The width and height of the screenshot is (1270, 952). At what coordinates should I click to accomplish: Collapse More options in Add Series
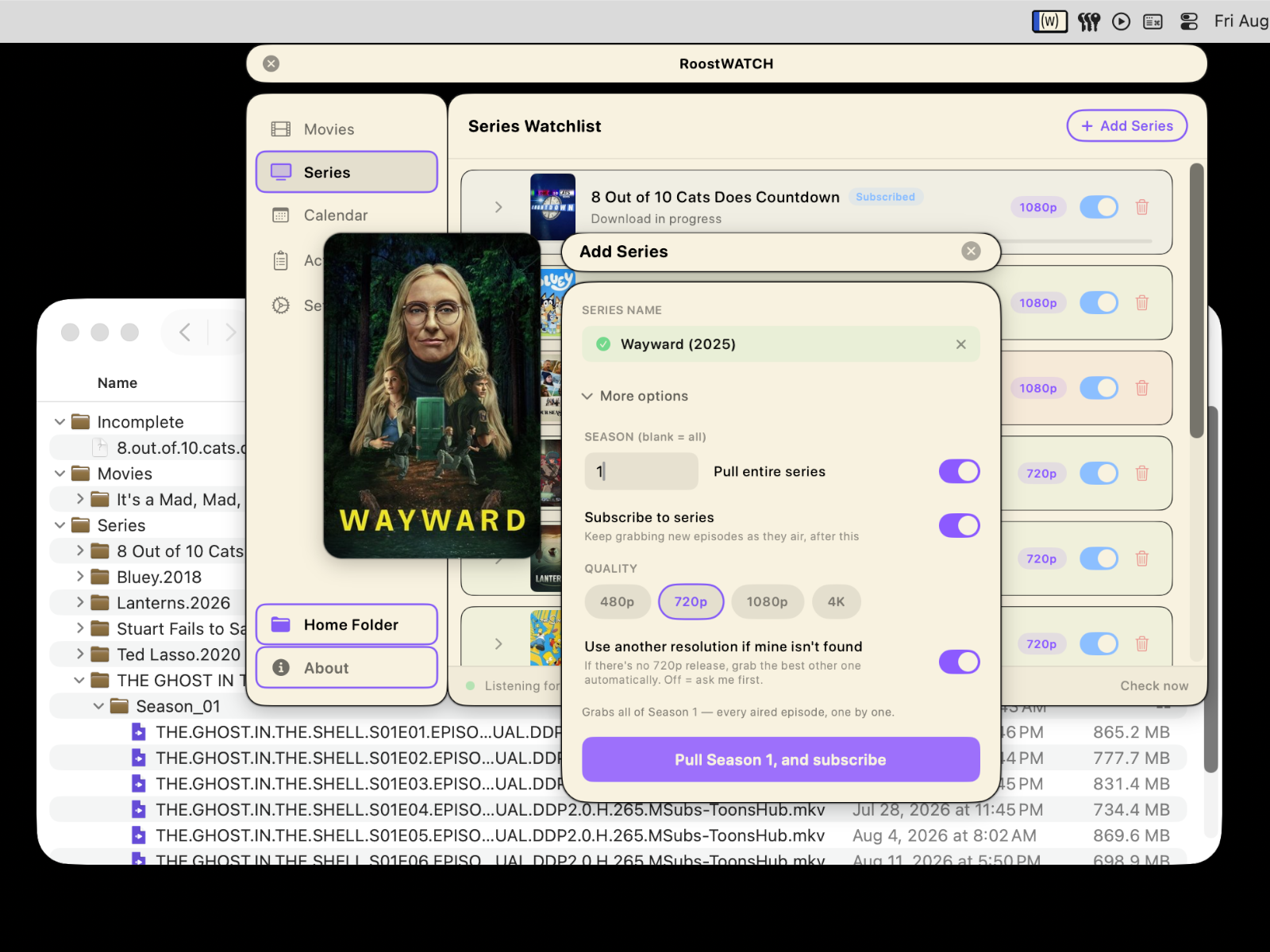pos(635,396)
